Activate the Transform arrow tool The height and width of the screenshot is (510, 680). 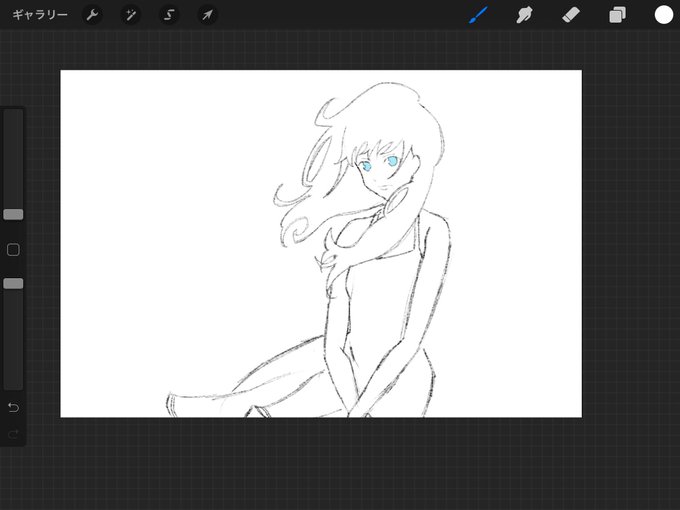click(x=207, y=15)
